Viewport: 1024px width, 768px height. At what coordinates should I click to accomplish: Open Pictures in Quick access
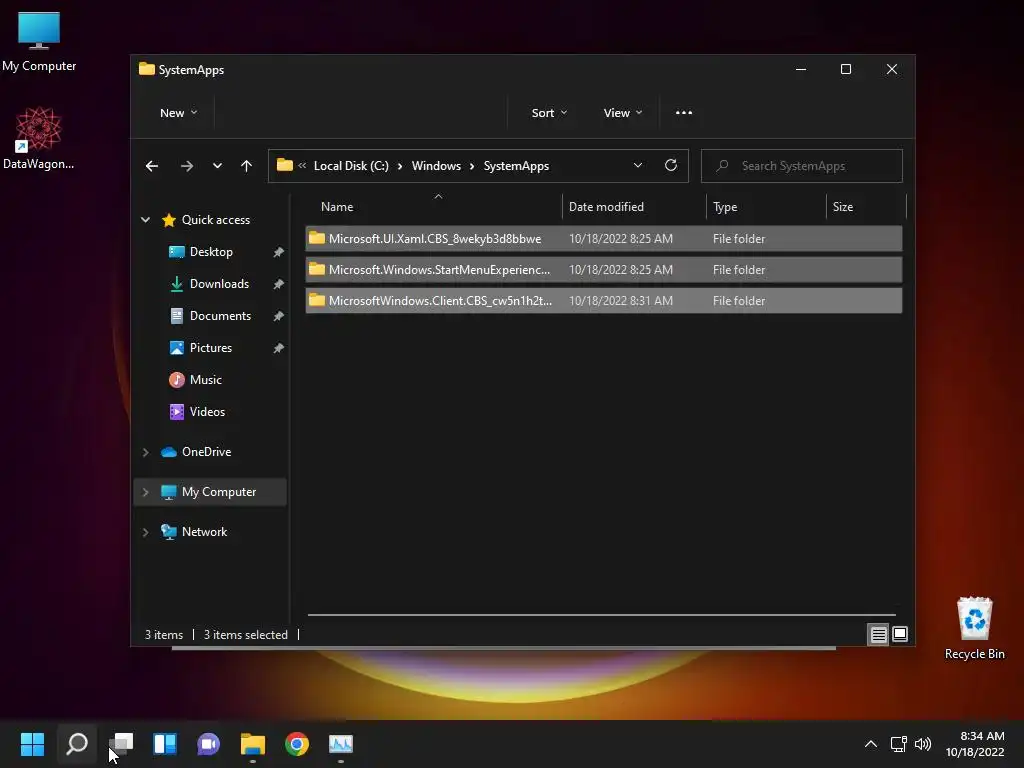pos(210,348)
